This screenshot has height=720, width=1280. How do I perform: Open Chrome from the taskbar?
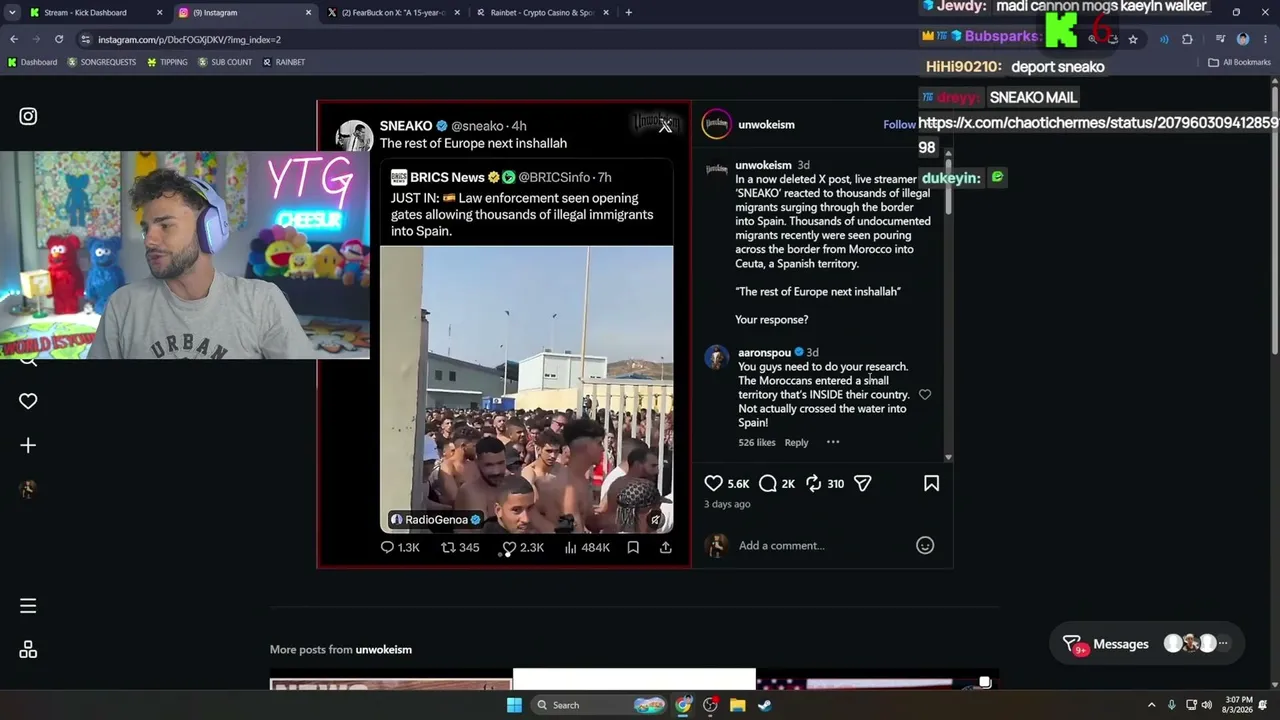point(683,705)
